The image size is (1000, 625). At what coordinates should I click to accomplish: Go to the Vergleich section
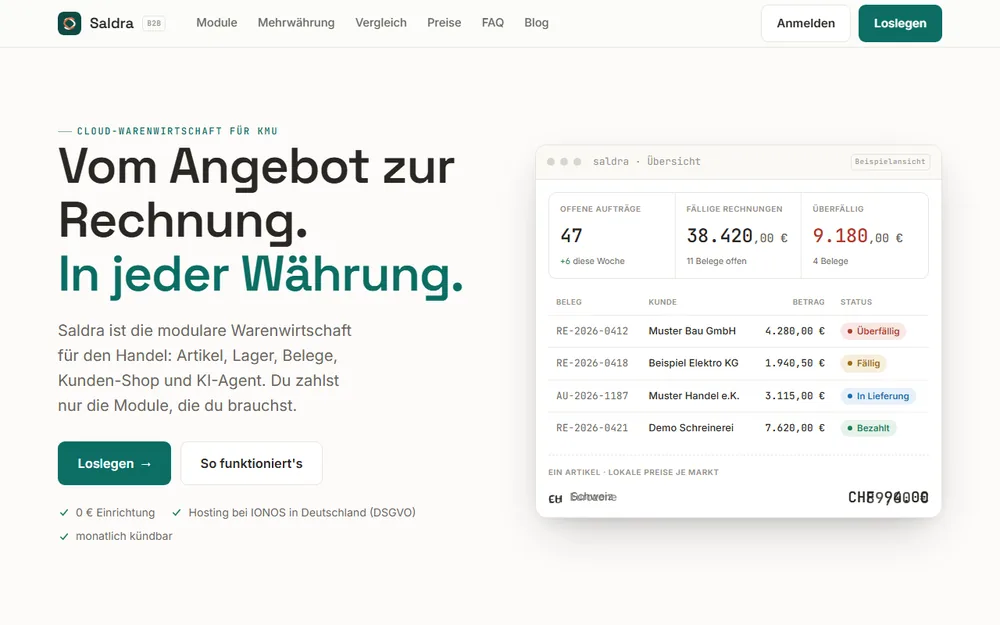381,23
